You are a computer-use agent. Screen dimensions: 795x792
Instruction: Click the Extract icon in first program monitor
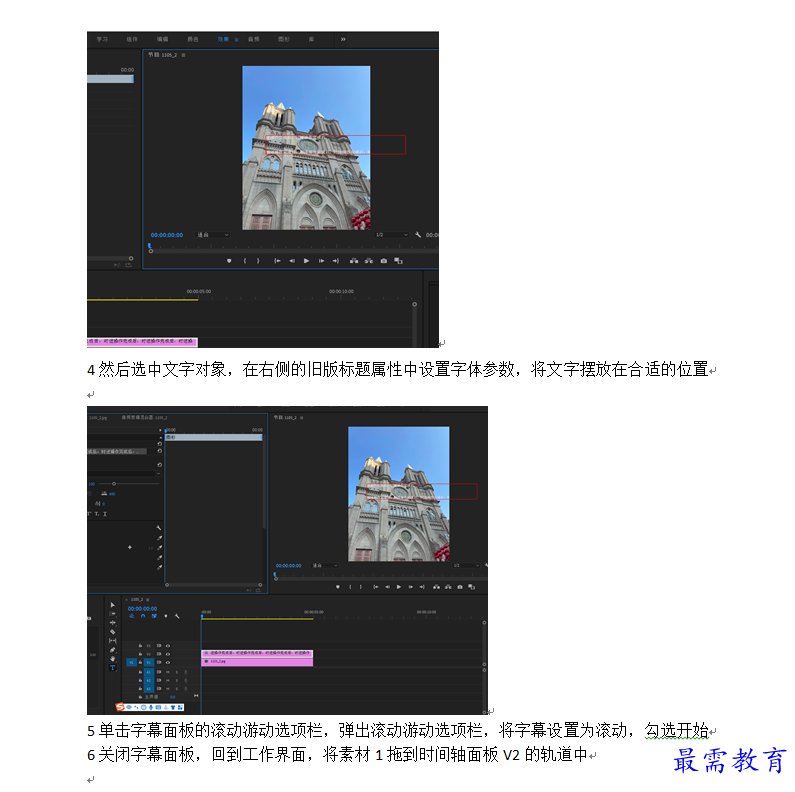pyautogui.click(x=369, y=261)
